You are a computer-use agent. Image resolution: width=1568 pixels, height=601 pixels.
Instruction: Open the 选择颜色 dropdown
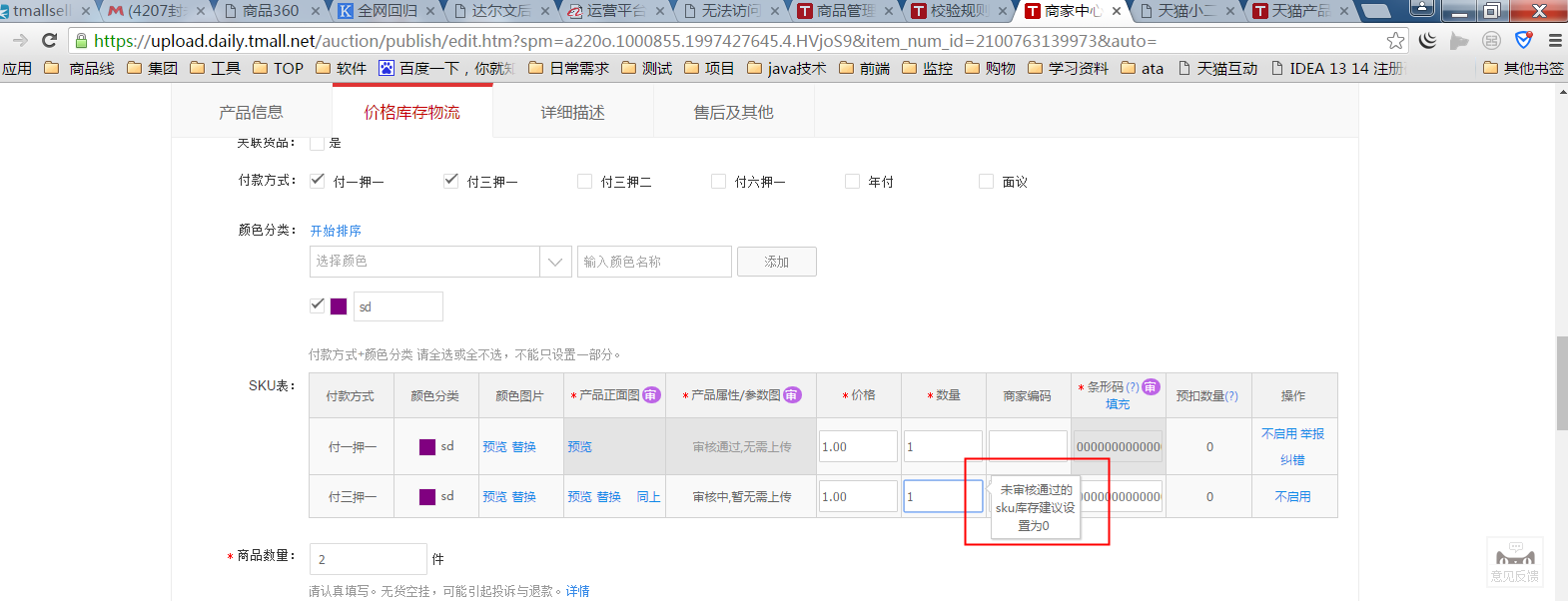point(440,262)
